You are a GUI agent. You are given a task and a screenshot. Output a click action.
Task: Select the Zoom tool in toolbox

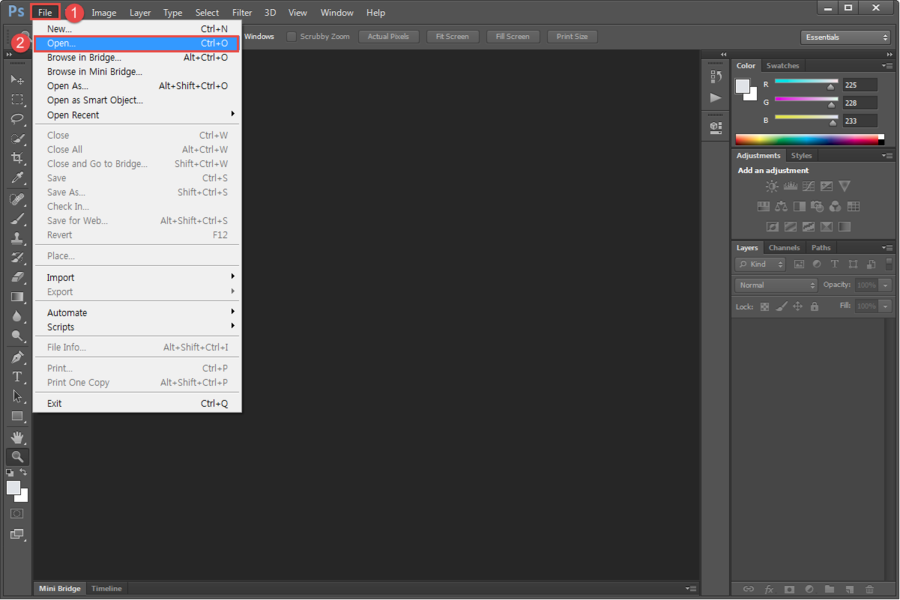17,457
